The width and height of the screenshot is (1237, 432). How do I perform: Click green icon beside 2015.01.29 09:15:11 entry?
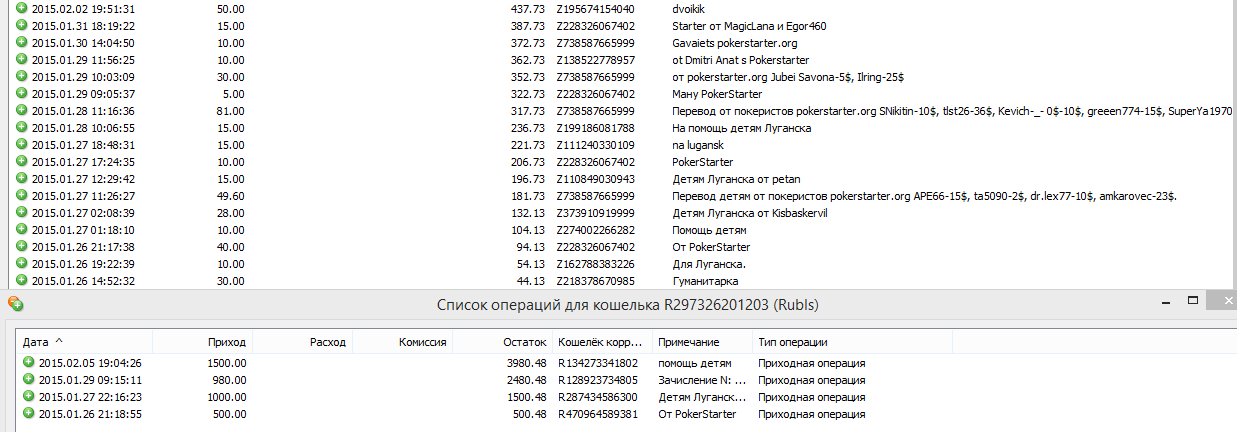tap(28, 379)
